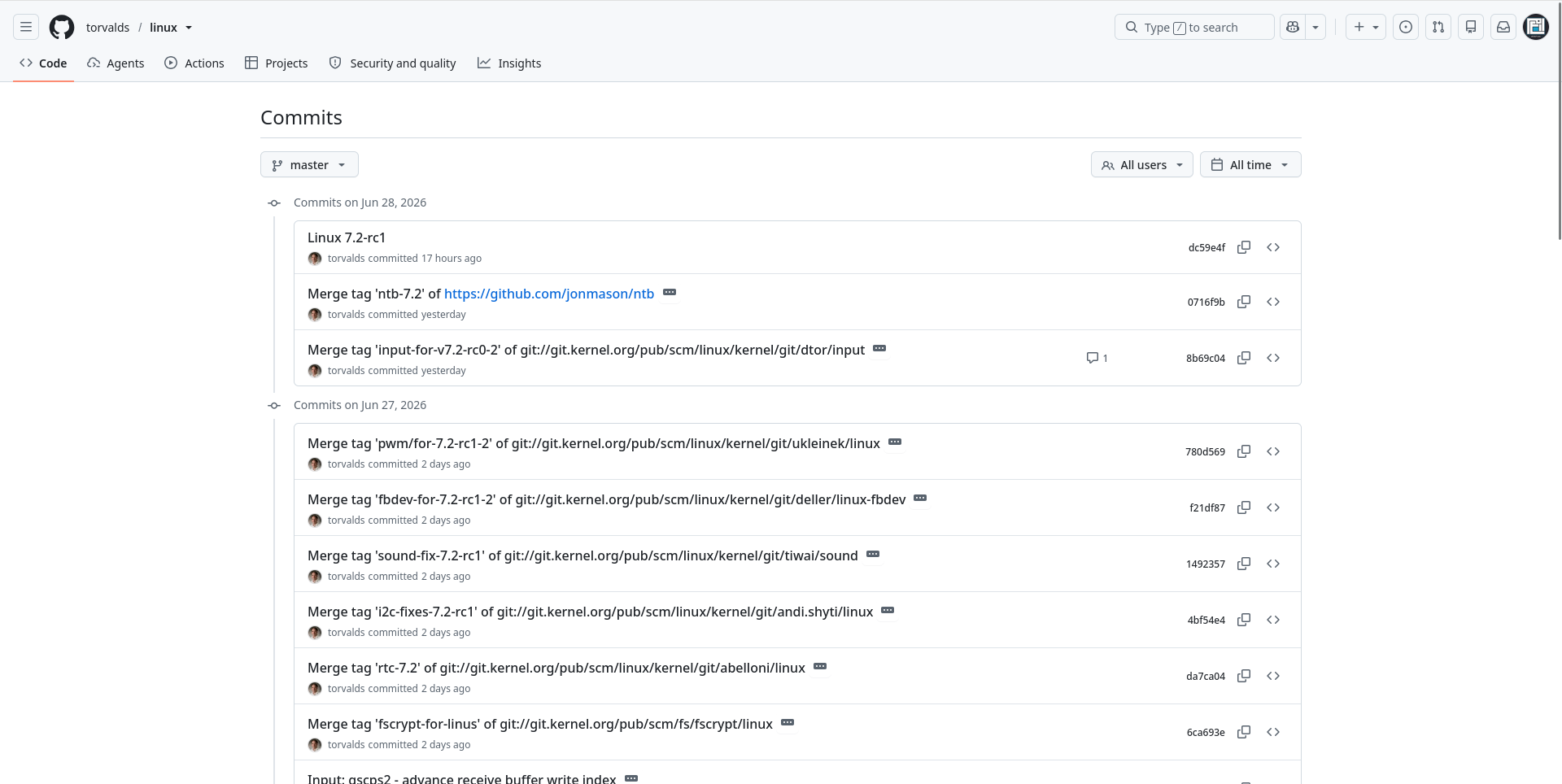Expand commit message for sound-fix-7.2-rc1 merge
This screenshot has width=1562, height=784.
(x=873, y=555)
